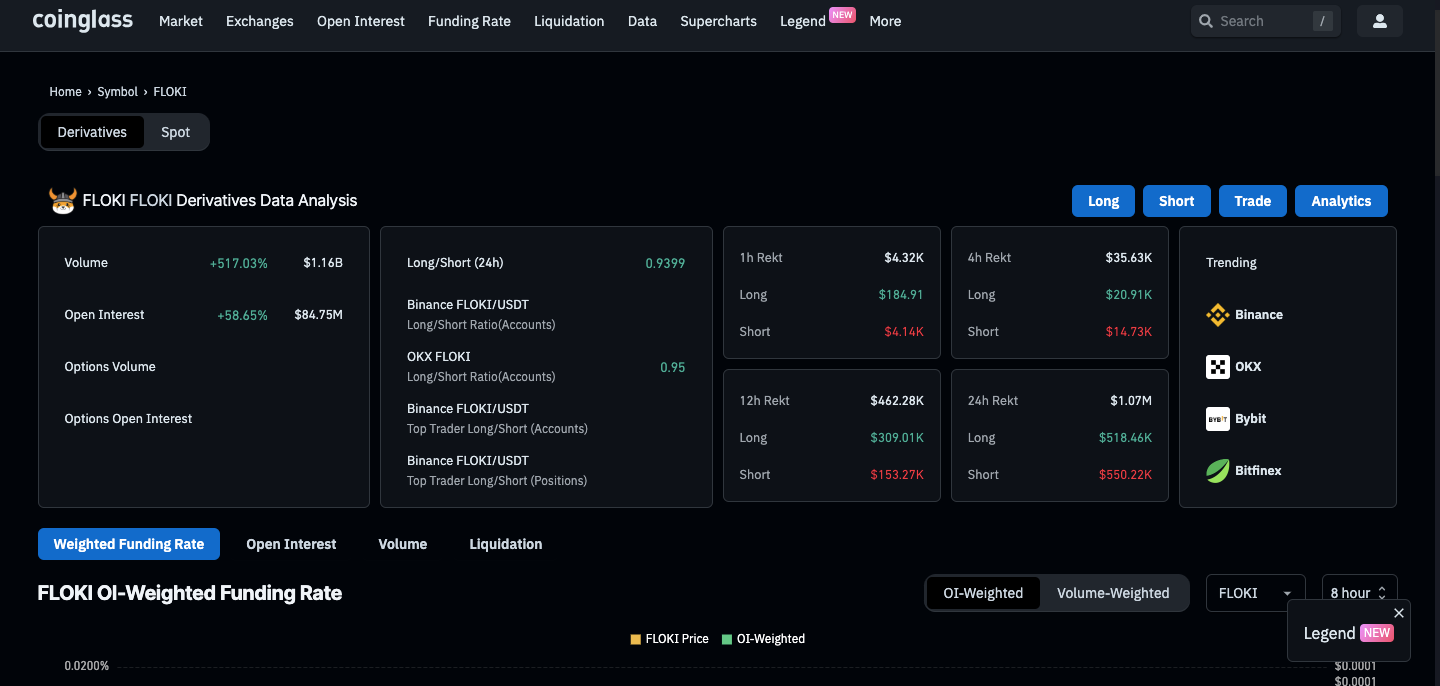Click the slash shortcut key badge
The height and width of the screenshot is (686, 1440).
coord(1323,21)
